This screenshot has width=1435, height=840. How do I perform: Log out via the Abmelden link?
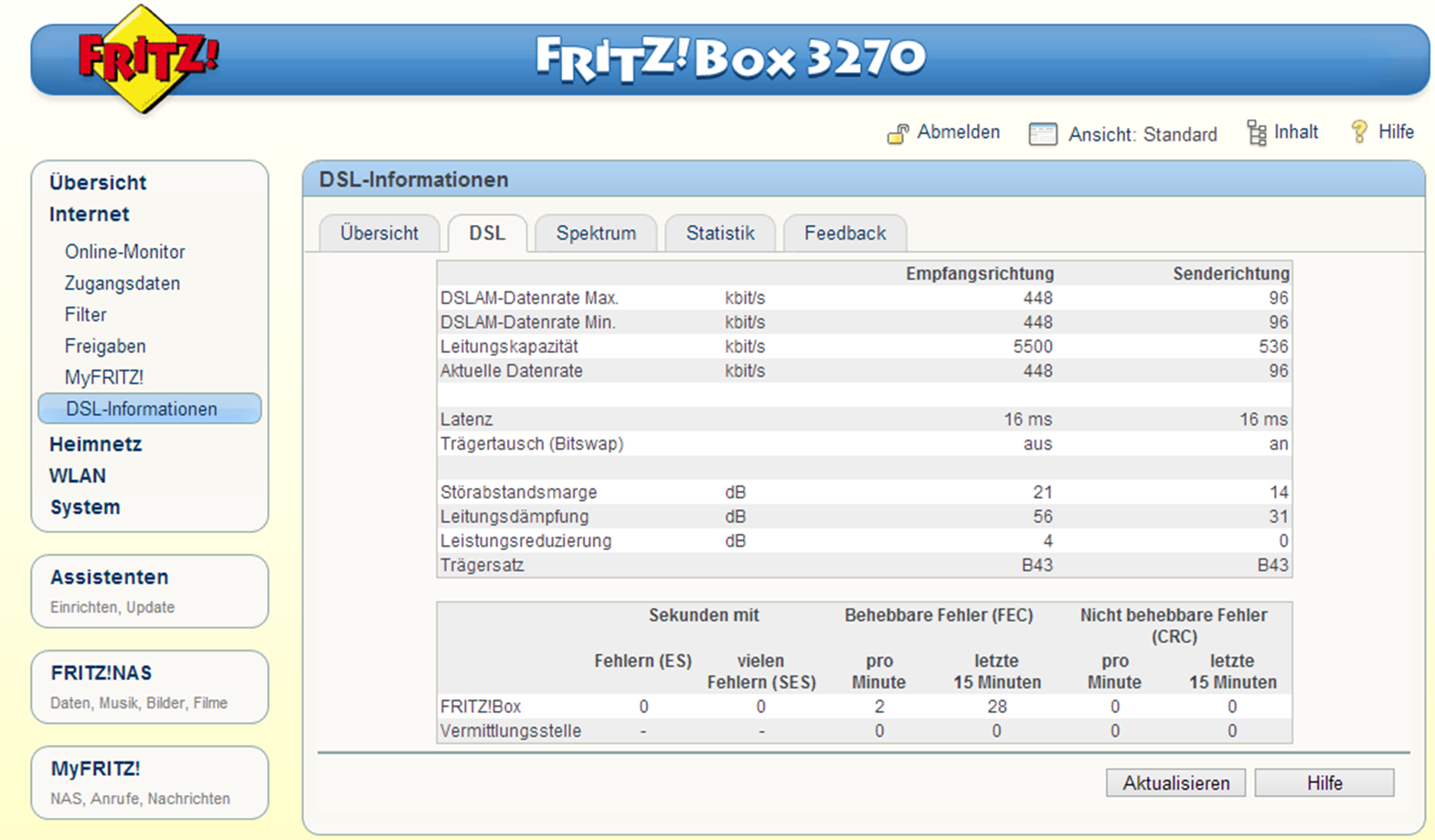[x=958, y=132]
